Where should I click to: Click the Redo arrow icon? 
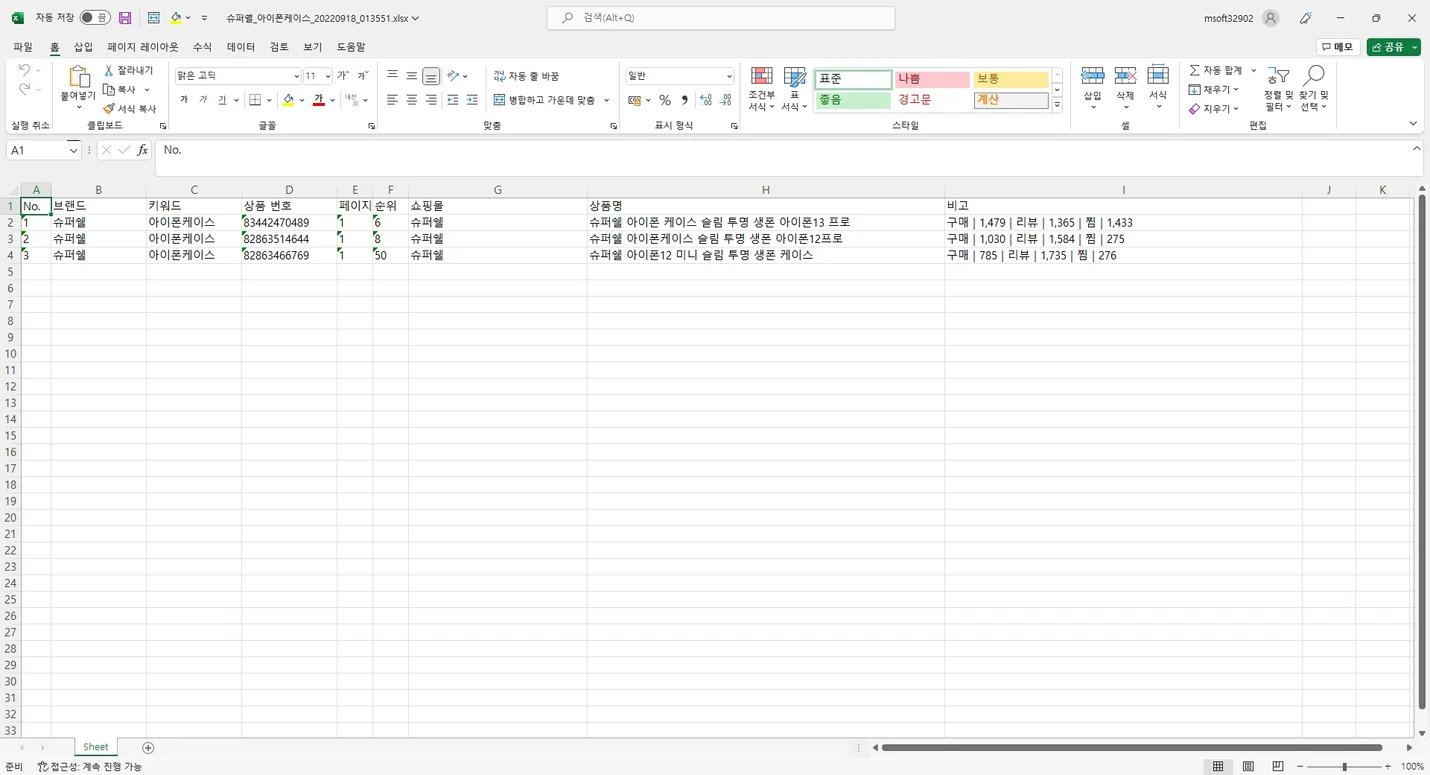point(24,89)
